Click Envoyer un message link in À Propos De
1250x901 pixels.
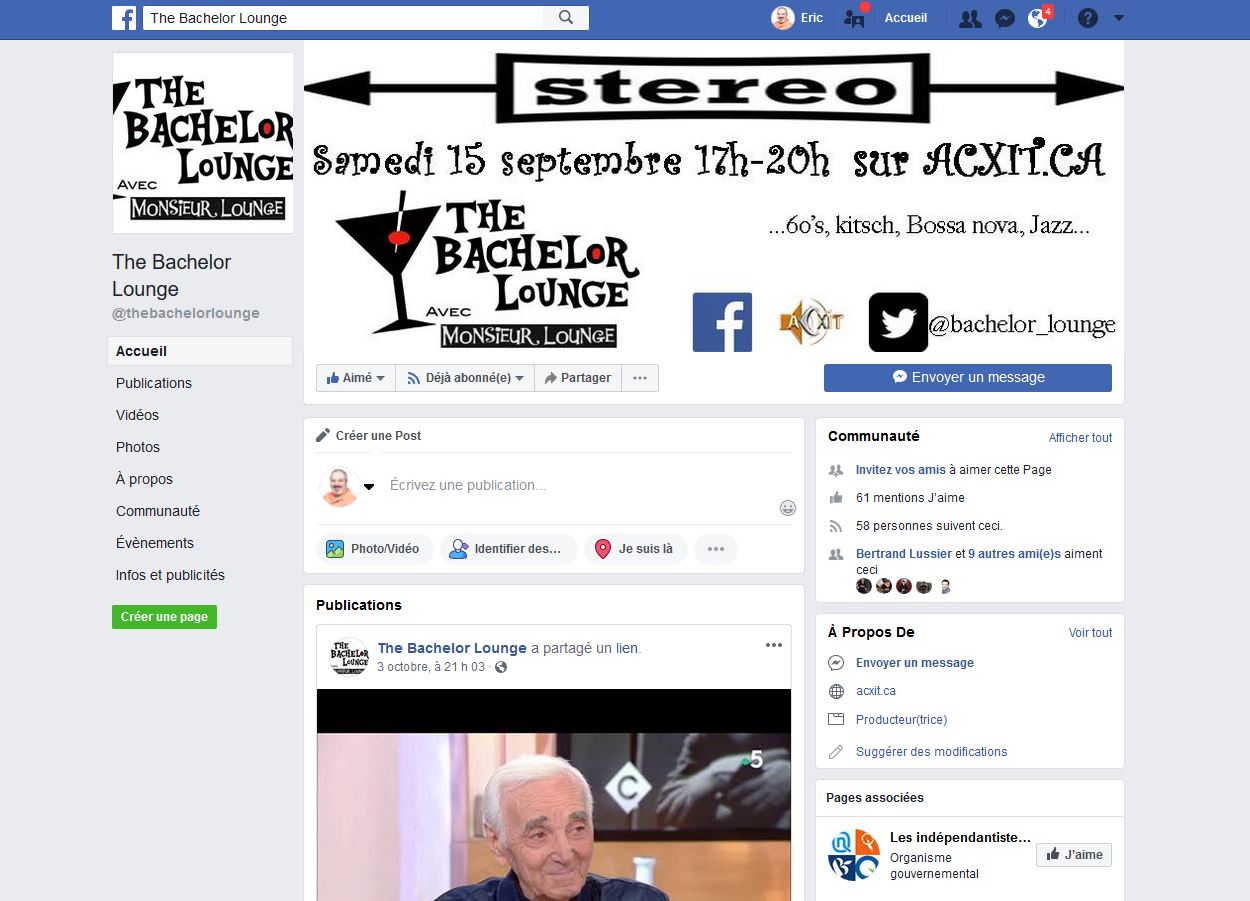click(x=915, y=663)
